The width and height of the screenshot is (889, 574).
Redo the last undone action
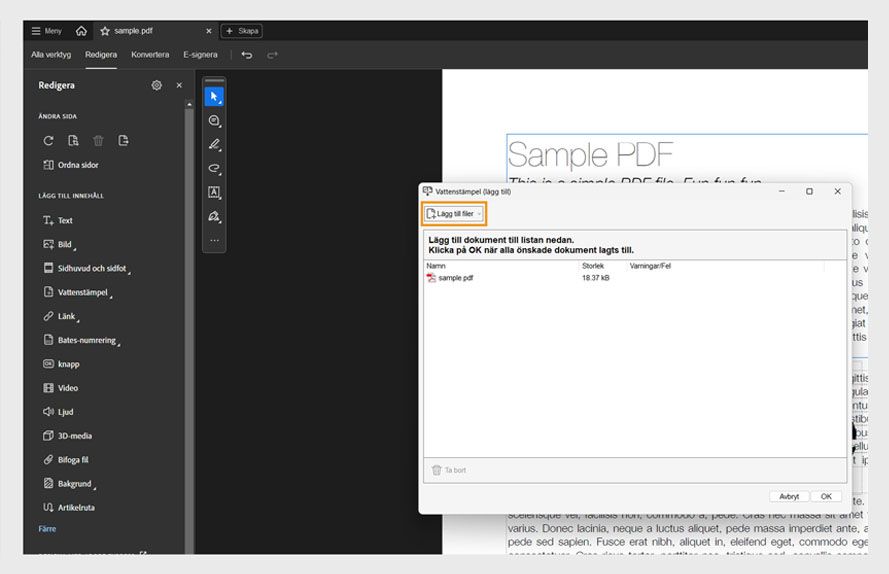point(273,55)
